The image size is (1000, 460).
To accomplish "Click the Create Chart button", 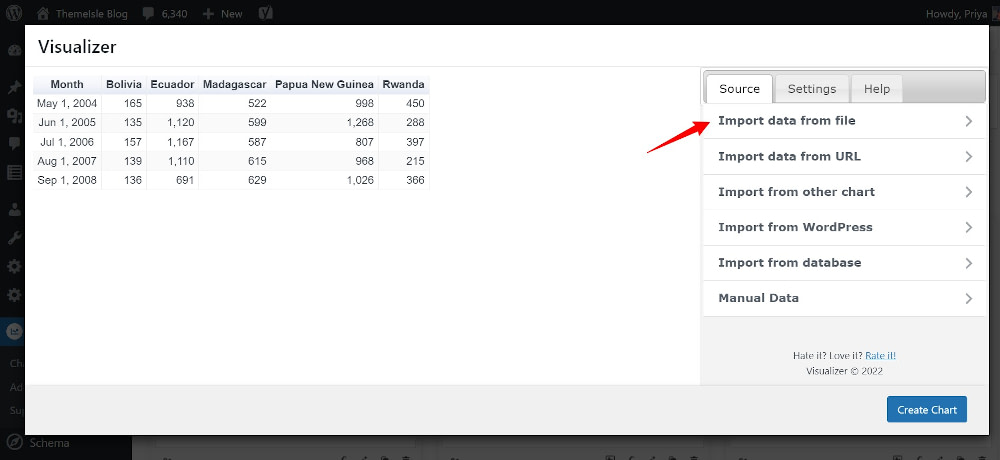I will coord(927,410).
